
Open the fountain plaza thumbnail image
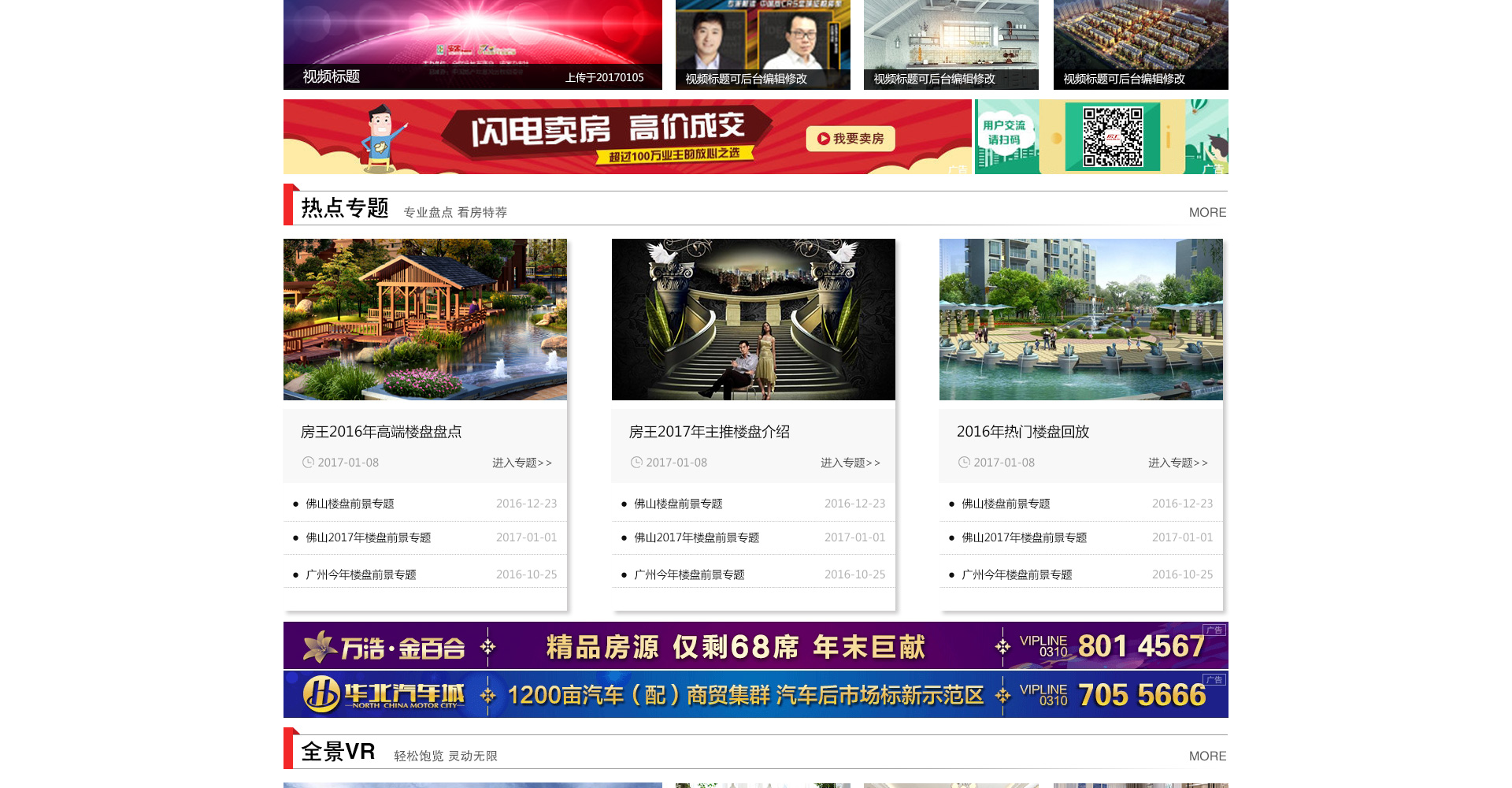(1080, 319)
